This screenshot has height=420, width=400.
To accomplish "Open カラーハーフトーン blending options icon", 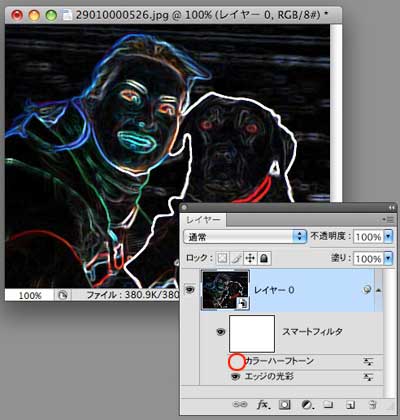I will point(368,361).
